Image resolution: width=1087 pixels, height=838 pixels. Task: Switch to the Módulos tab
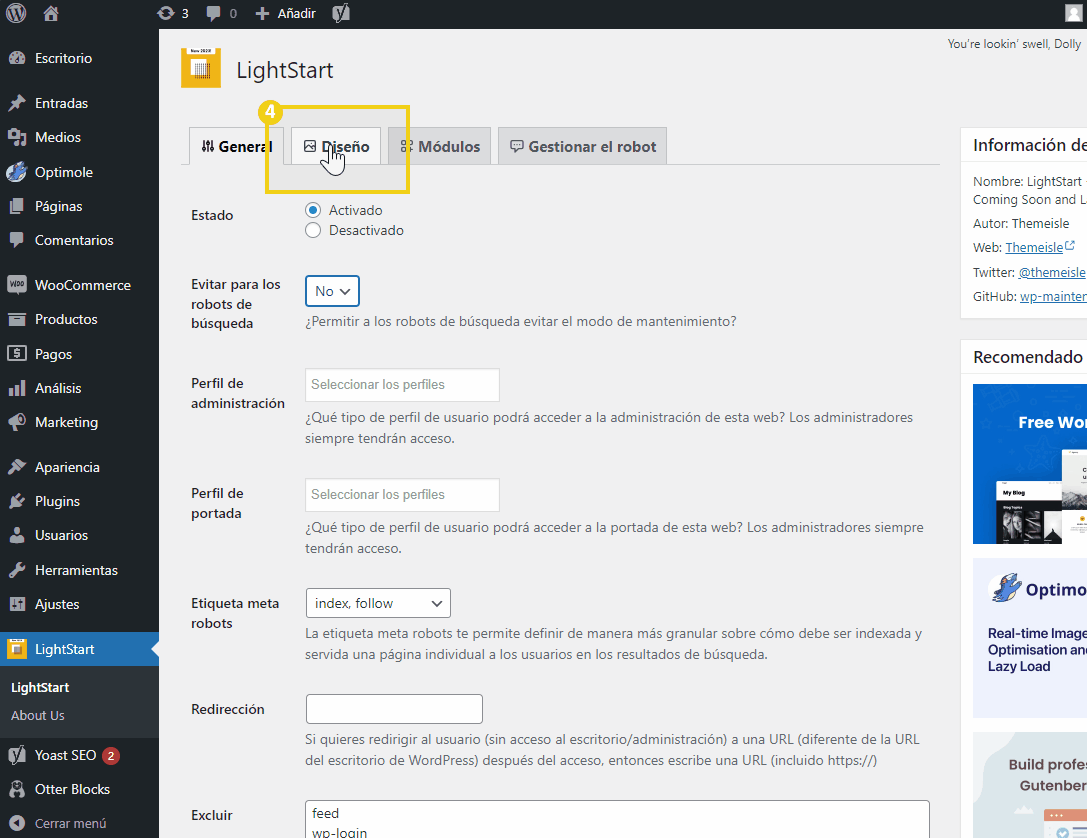pyautogui.click(x=440, y=146)
